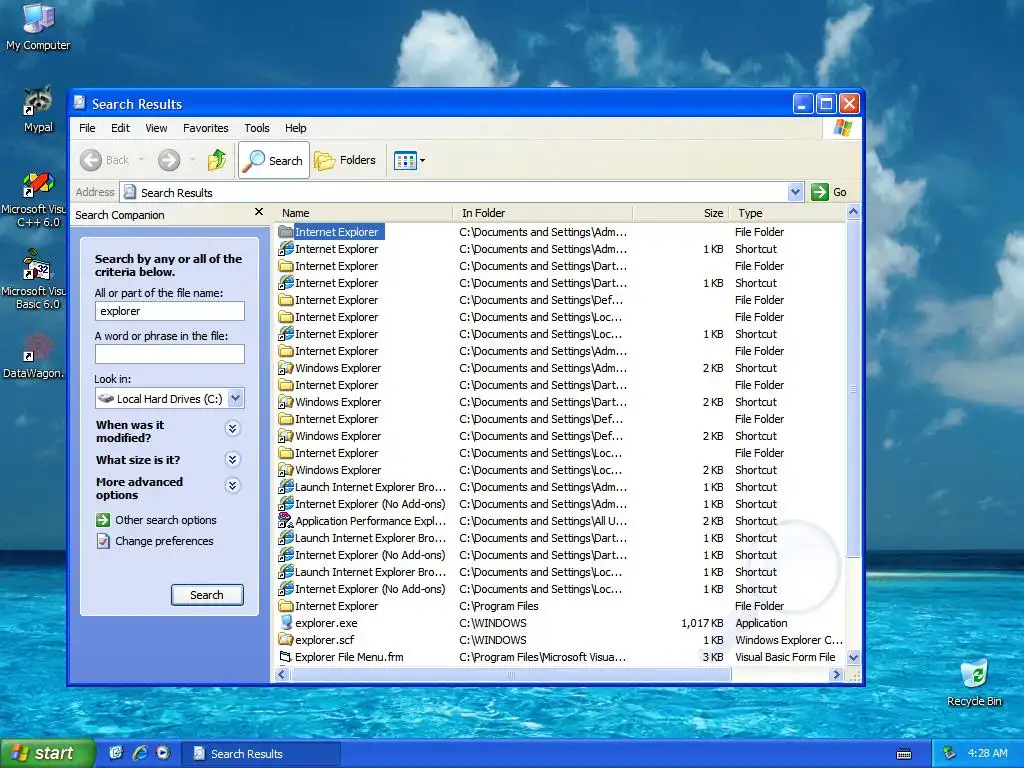1024x768 pixels.
Task: Expand What size is it section
Action: [x=232, y=460]
